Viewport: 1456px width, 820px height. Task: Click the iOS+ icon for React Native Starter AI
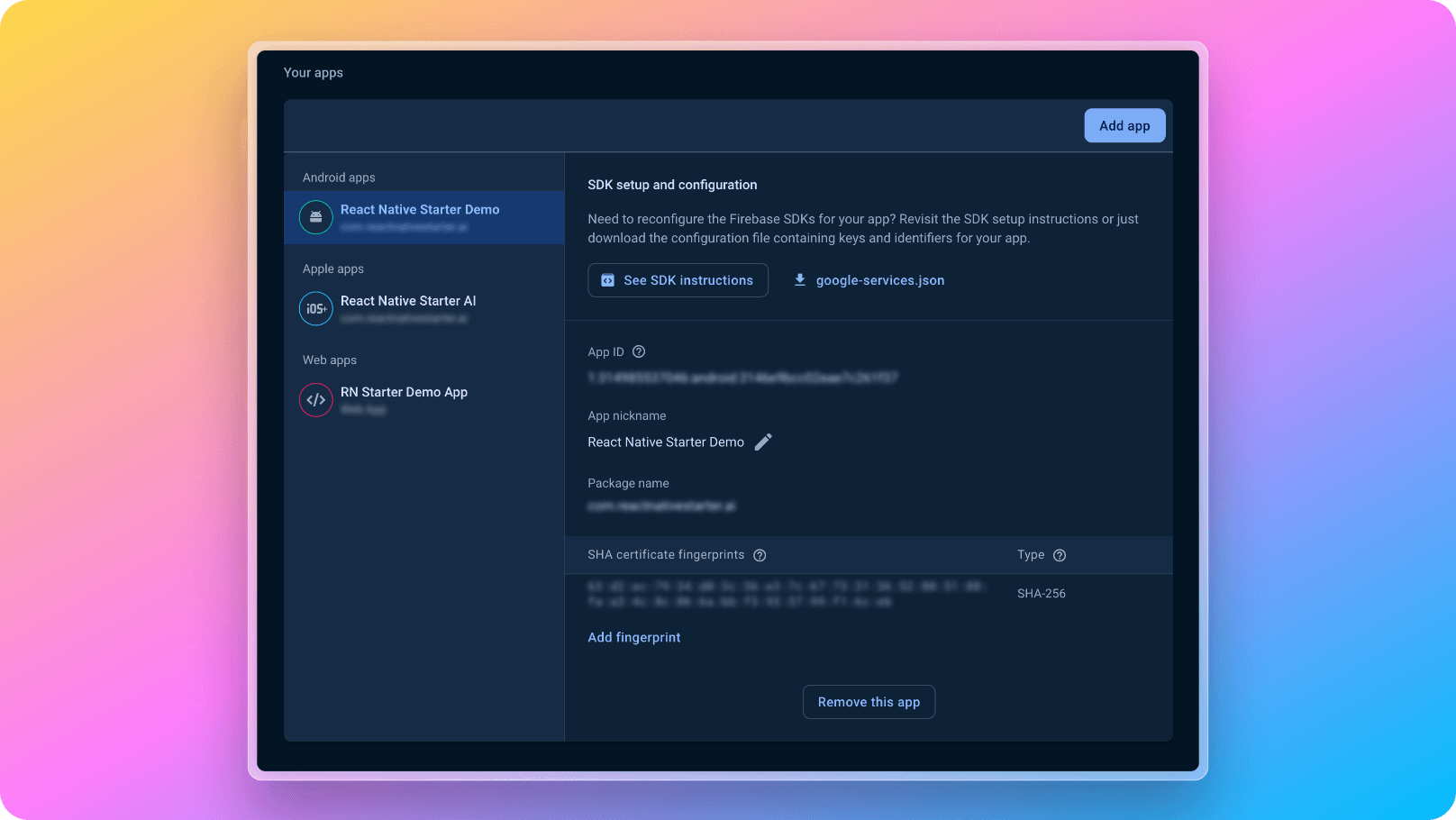click(x=316, y=308)
